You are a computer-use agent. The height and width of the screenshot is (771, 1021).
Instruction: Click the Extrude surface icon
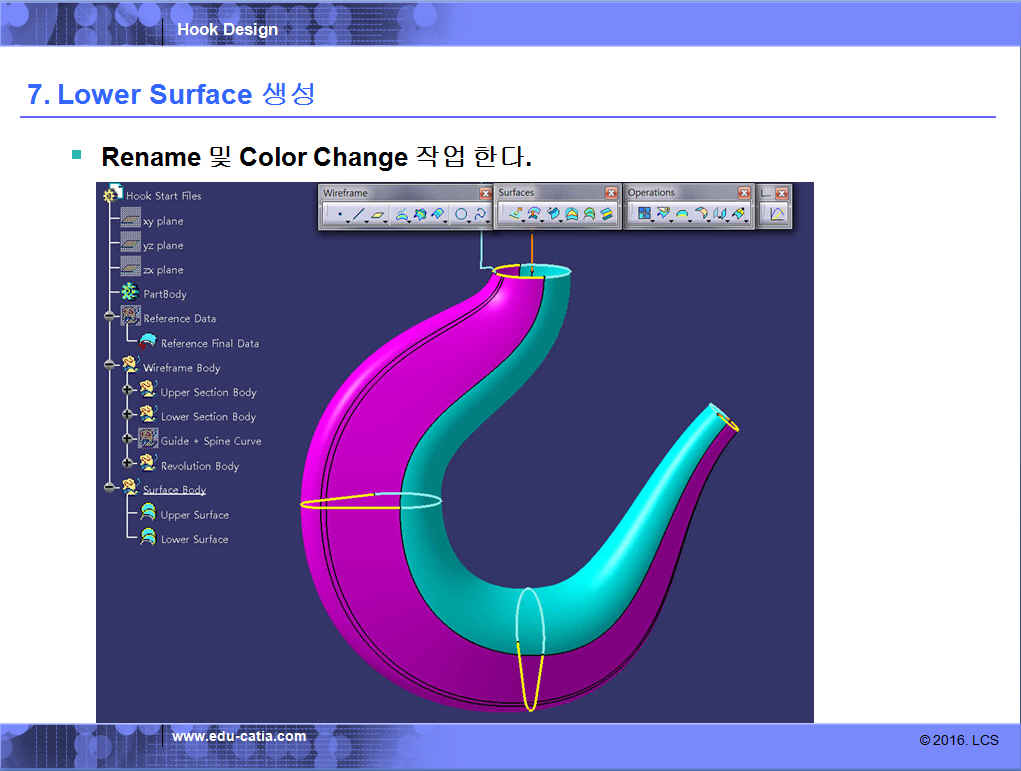point(516,214)
